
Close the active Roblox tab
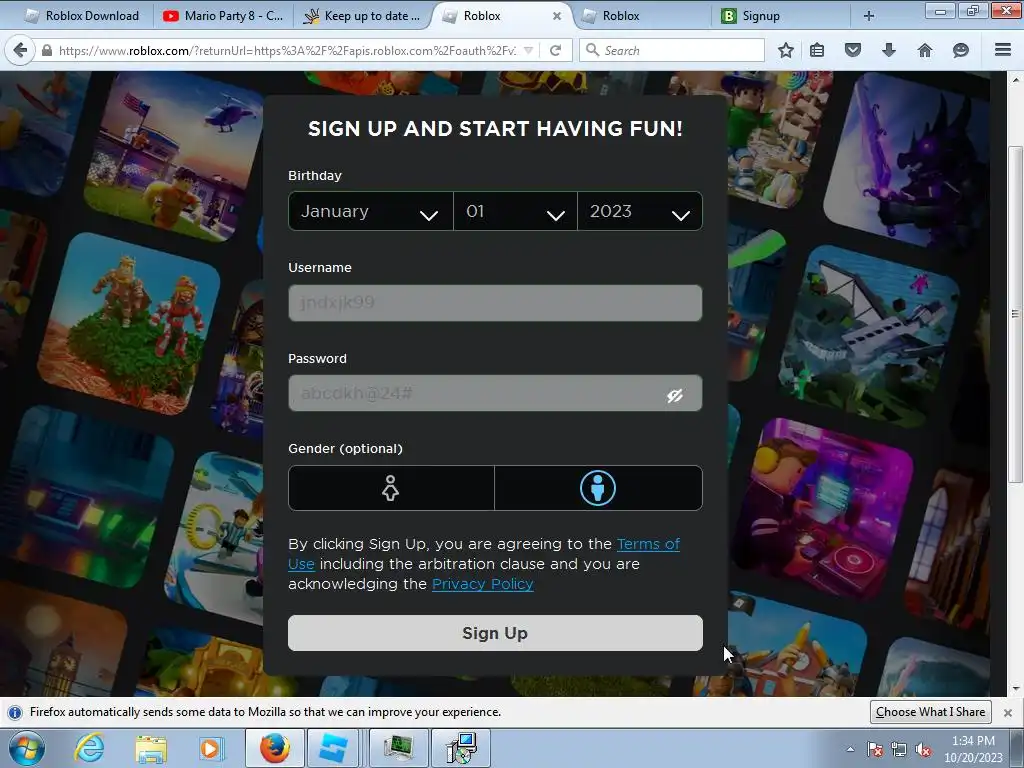tap(556, 16)
